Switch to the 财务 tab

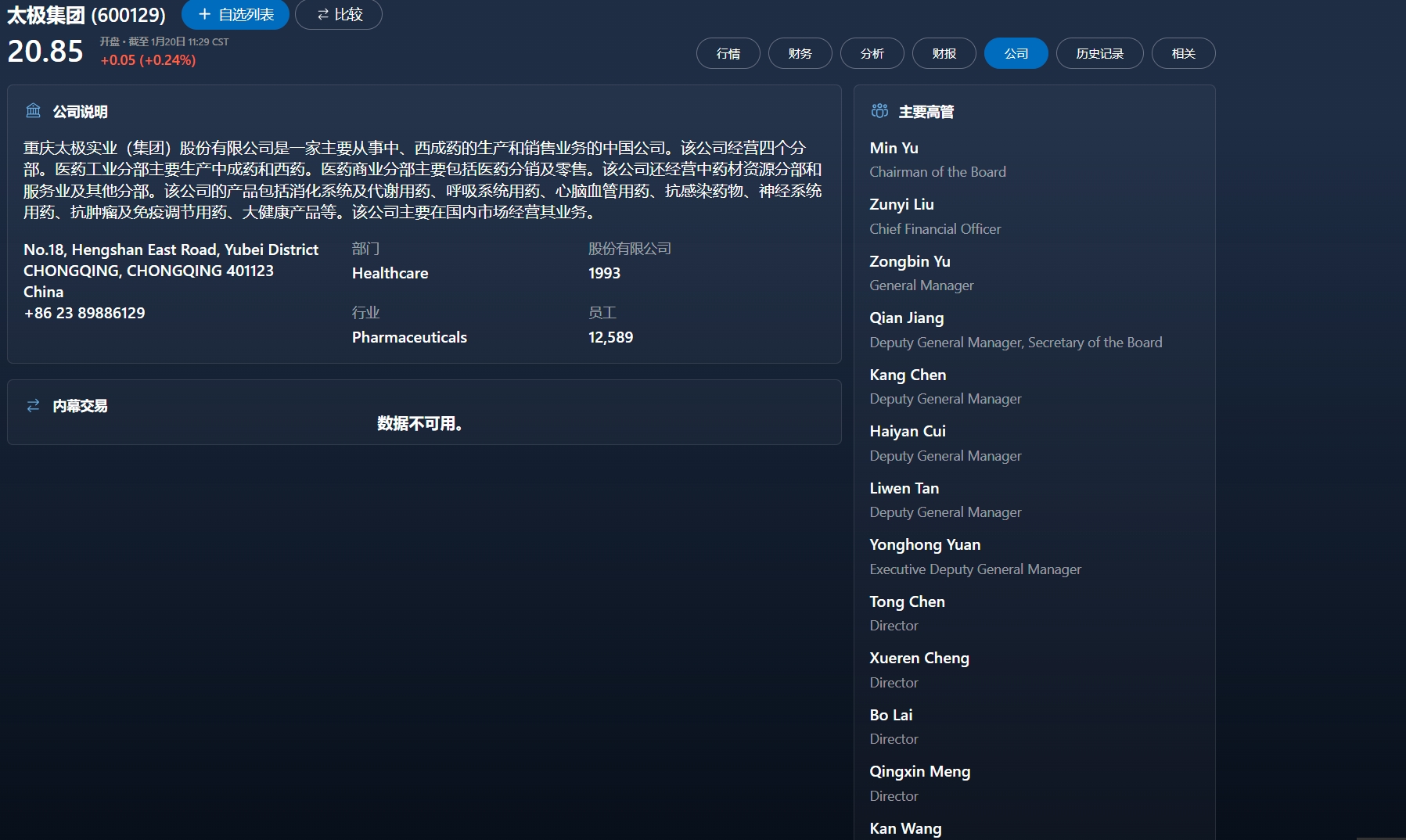[x=800, y=53]
